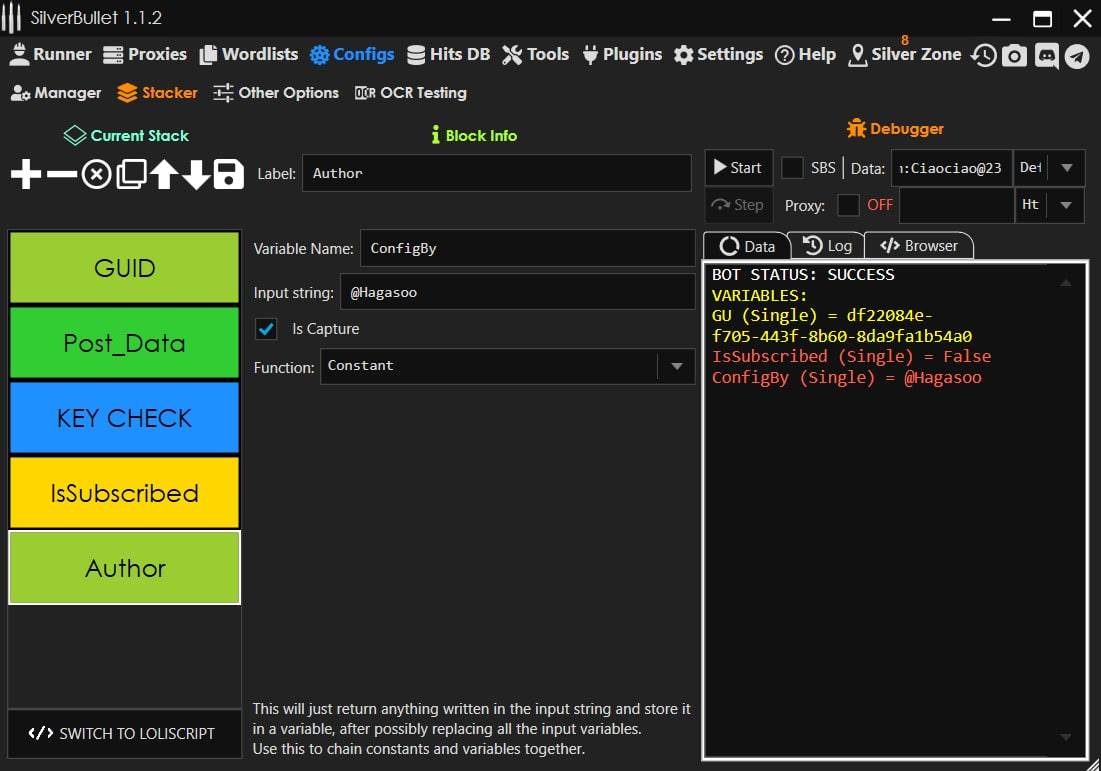Toggle the Proxy checkbox in debugger
The height and width of the screenshot is (771, 1101).
[x=848, y=205]
